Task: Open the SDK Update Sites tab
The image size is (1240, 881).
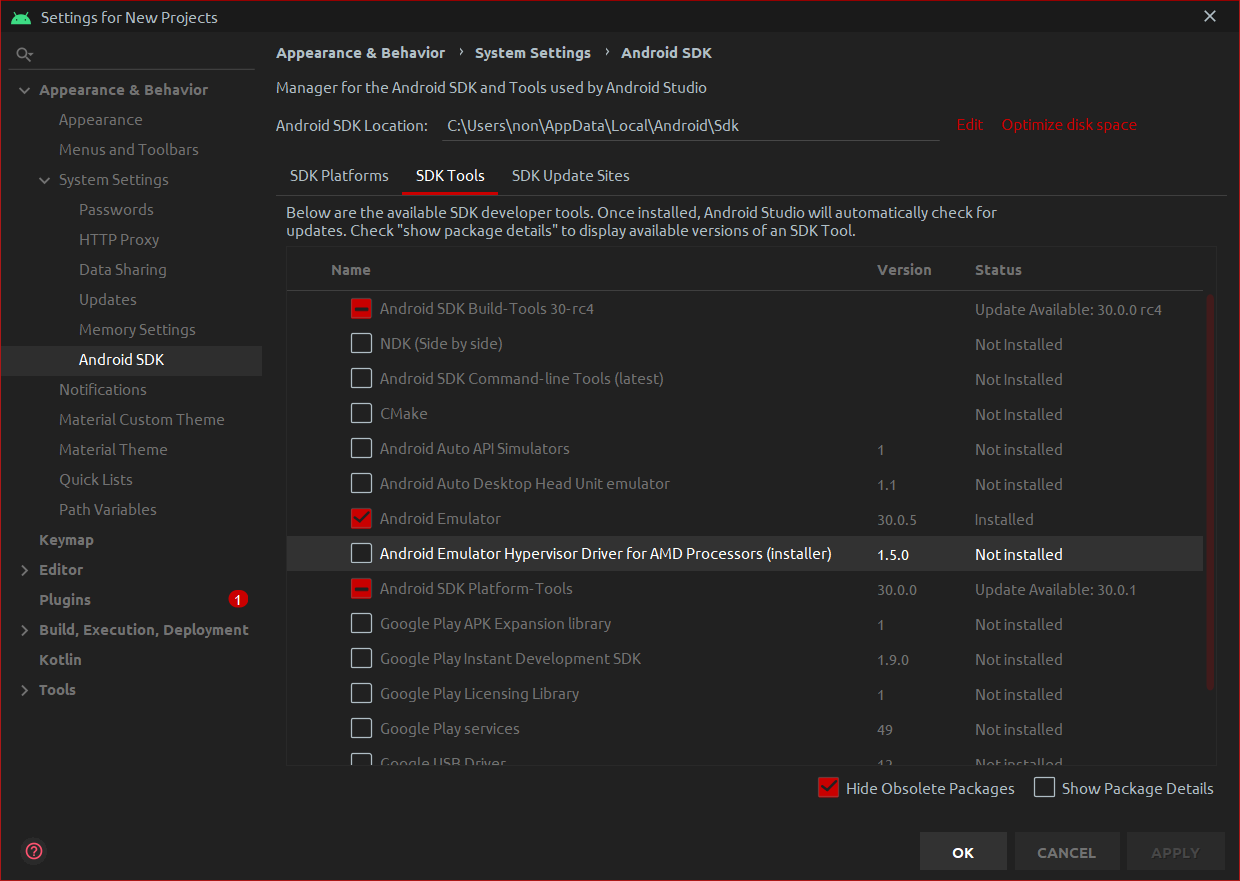Action: point(571,176)
